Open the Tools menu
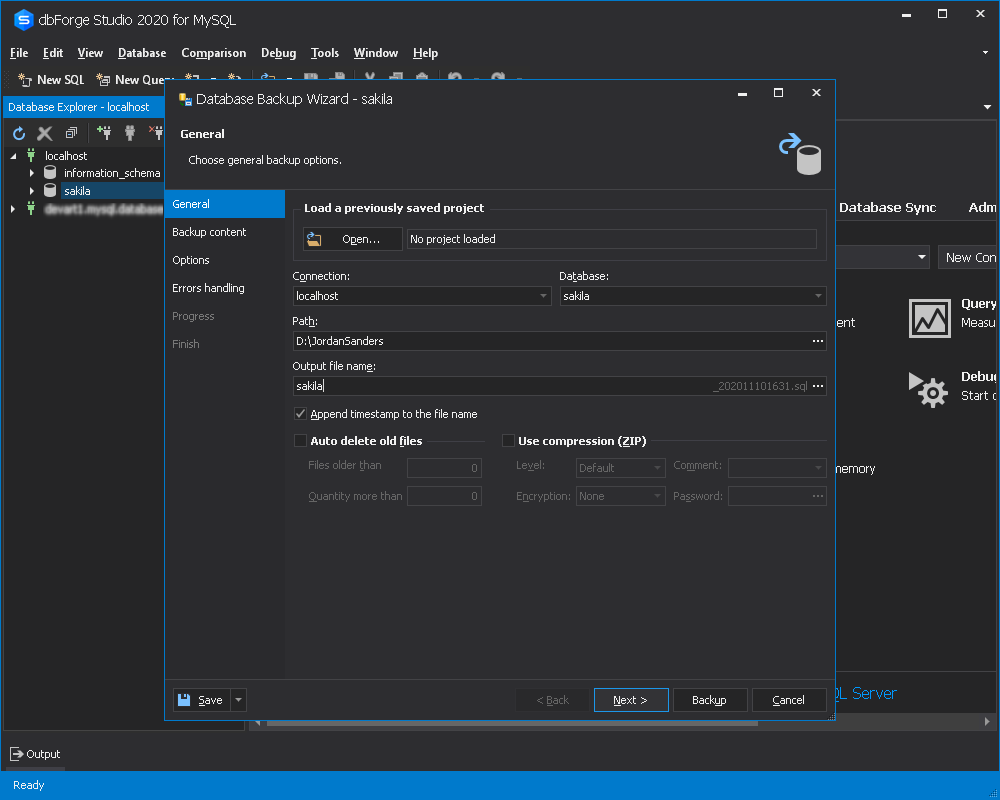Image resolution: width=1000 pixels, height=800 pixels. click(x=325, y=53)
